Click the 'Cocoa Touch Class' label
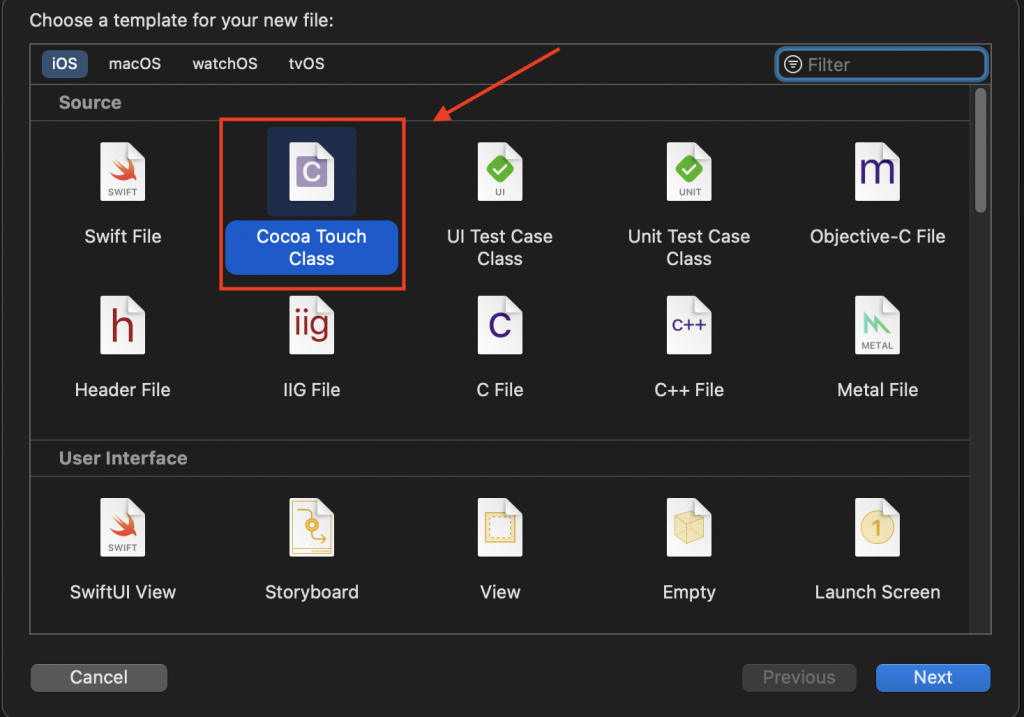The image size is (1024, 717). coord(312,247)
